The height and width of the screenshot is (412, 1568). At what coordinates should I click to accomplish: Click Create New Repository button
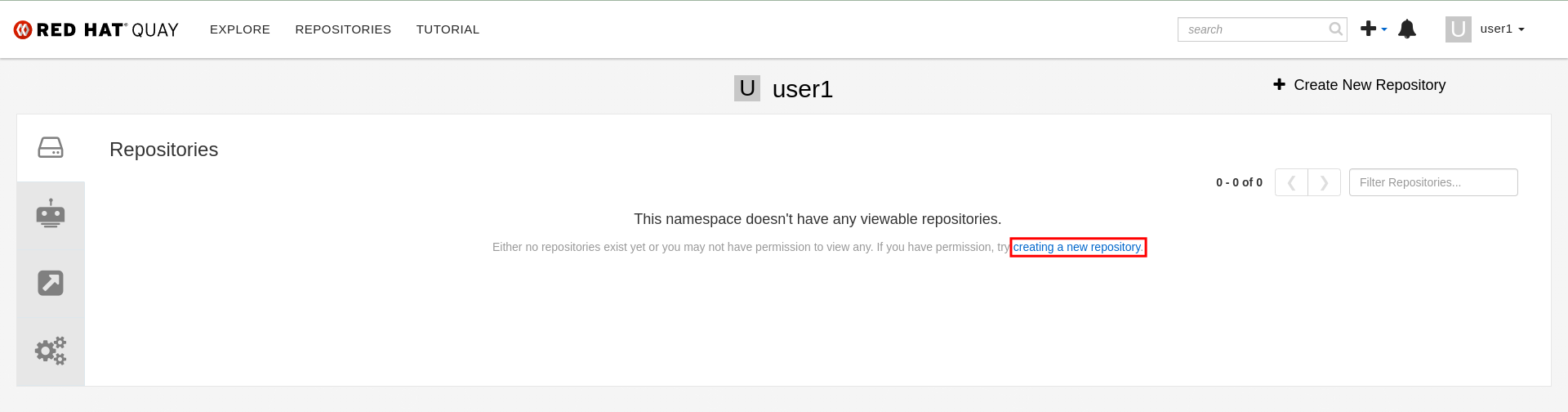[1360, 85]
